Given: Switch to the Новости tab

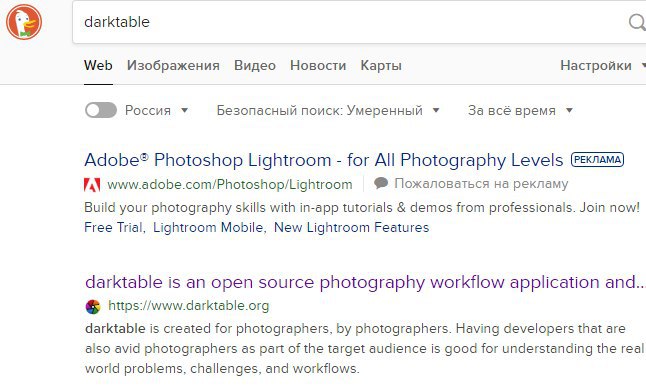Looking at the screenshot, I should (x=318, y=65).
